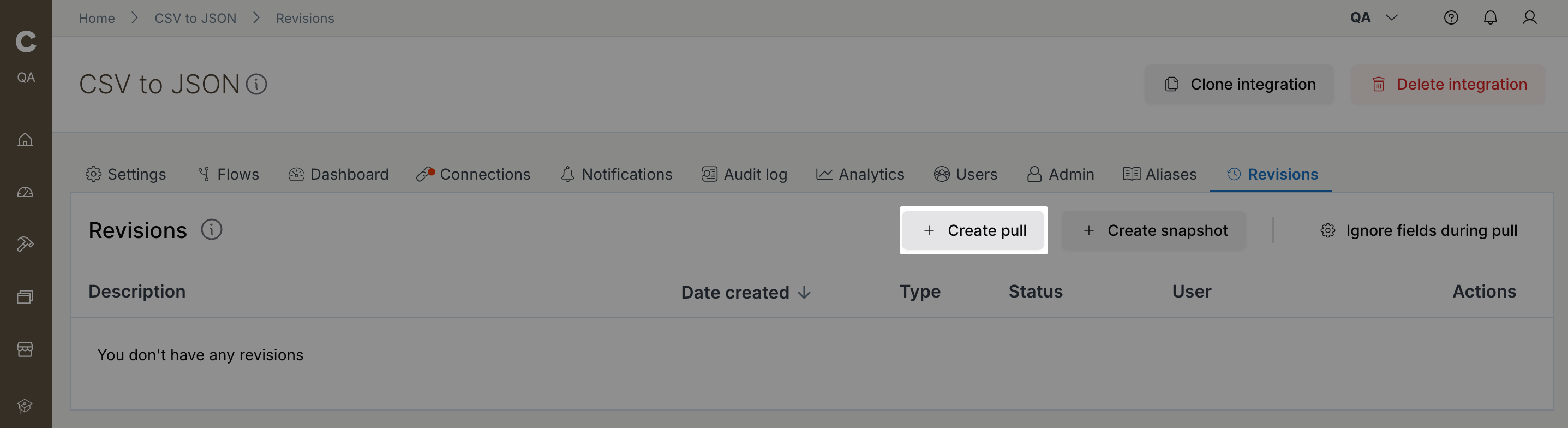Click the QA label in the sidebar

pos(26,78)
